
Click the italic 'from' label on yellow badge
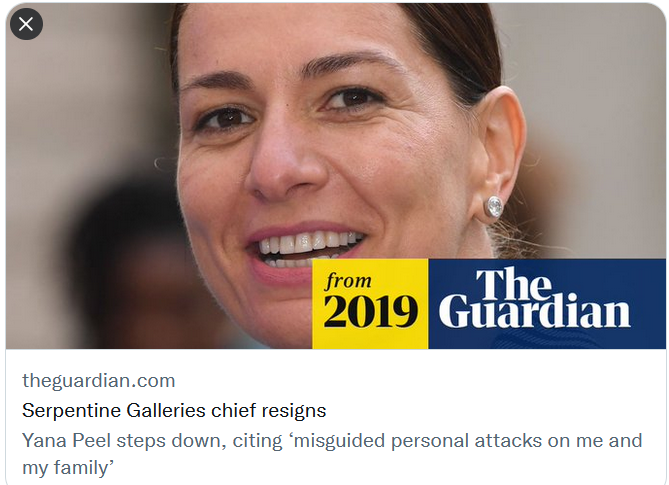pos(348,281)
